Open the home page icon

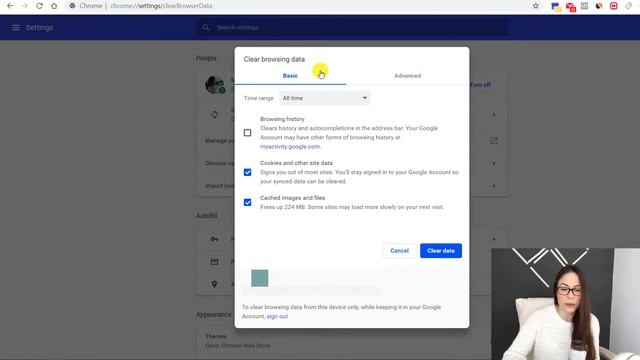pyautogui.click(x=54, y=6)
